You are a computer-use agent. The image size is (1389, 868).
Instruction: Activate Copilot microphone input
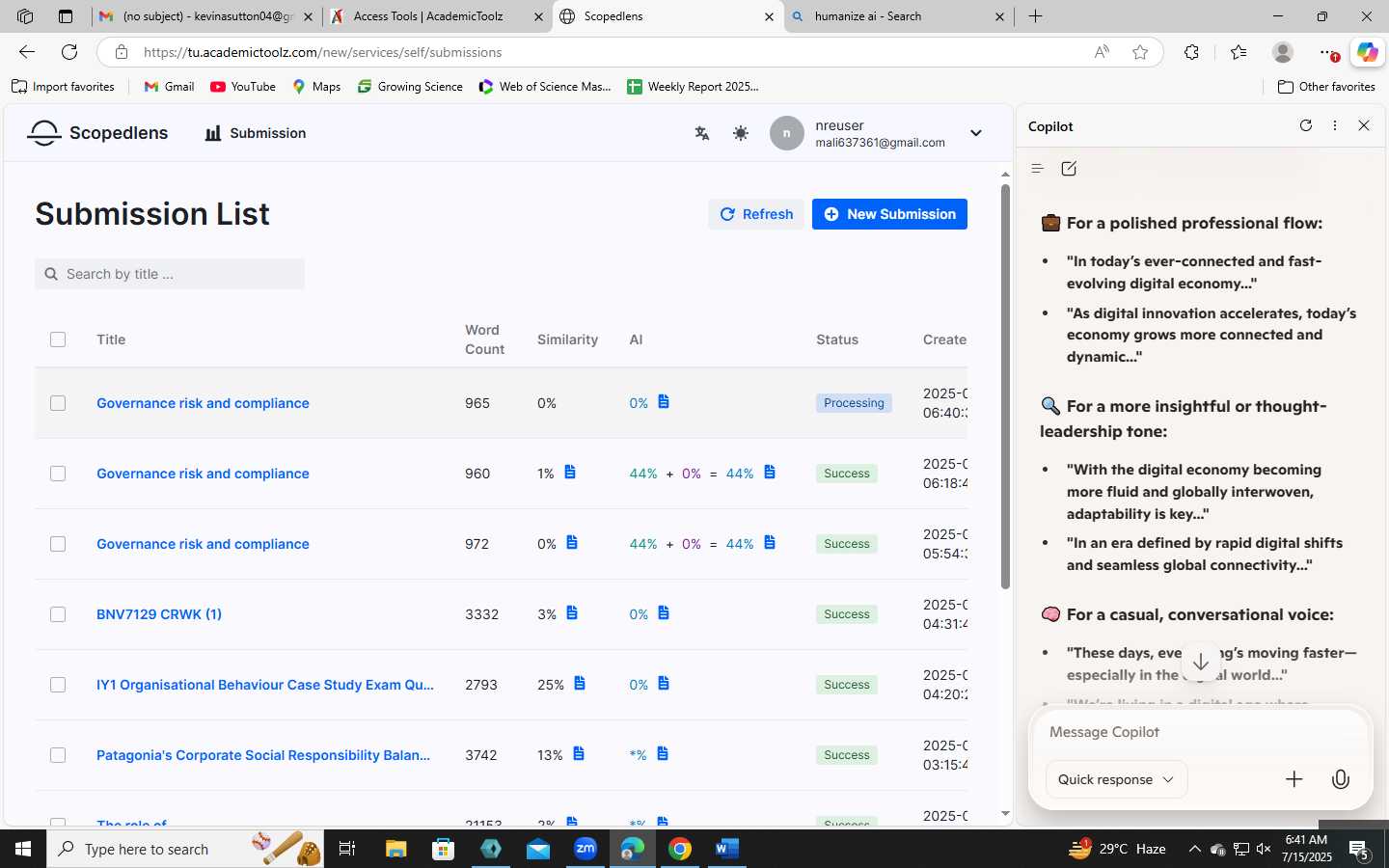click(x=1341, y=779)
